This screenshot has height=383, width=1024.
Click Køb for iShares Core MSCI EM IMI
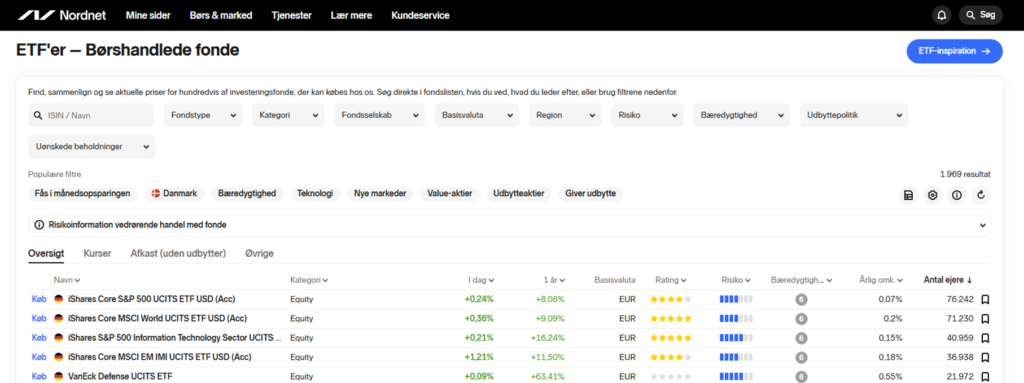39,357
